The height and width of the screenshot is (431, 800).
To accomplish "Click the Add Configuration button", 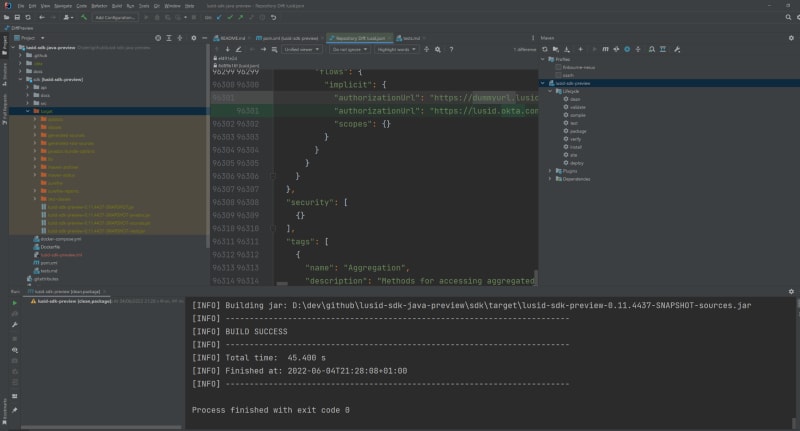I will pos(115,17).
